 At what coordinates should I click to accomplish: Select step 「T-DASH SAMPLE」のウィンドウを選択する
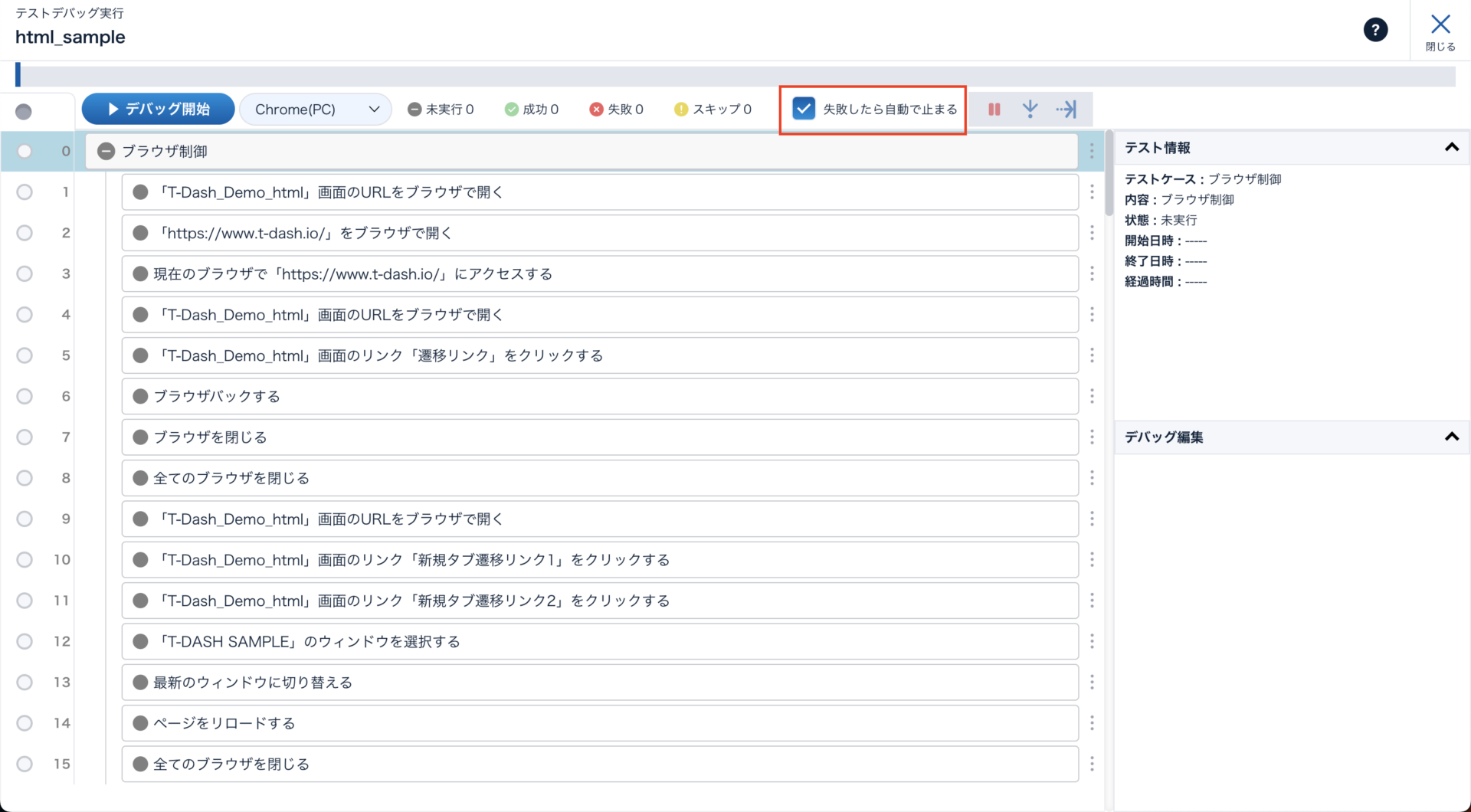tap(599, 642)
